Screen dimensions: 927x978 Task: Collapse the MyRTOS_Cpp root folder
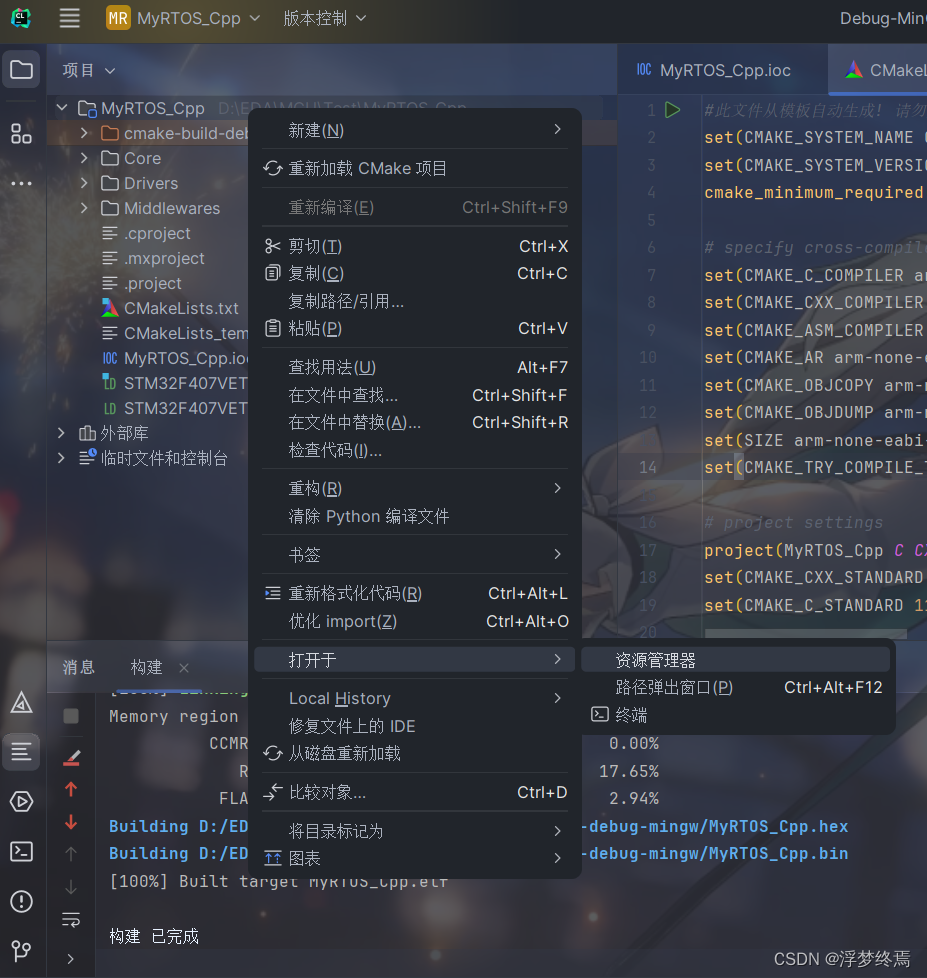click(62, 108)
